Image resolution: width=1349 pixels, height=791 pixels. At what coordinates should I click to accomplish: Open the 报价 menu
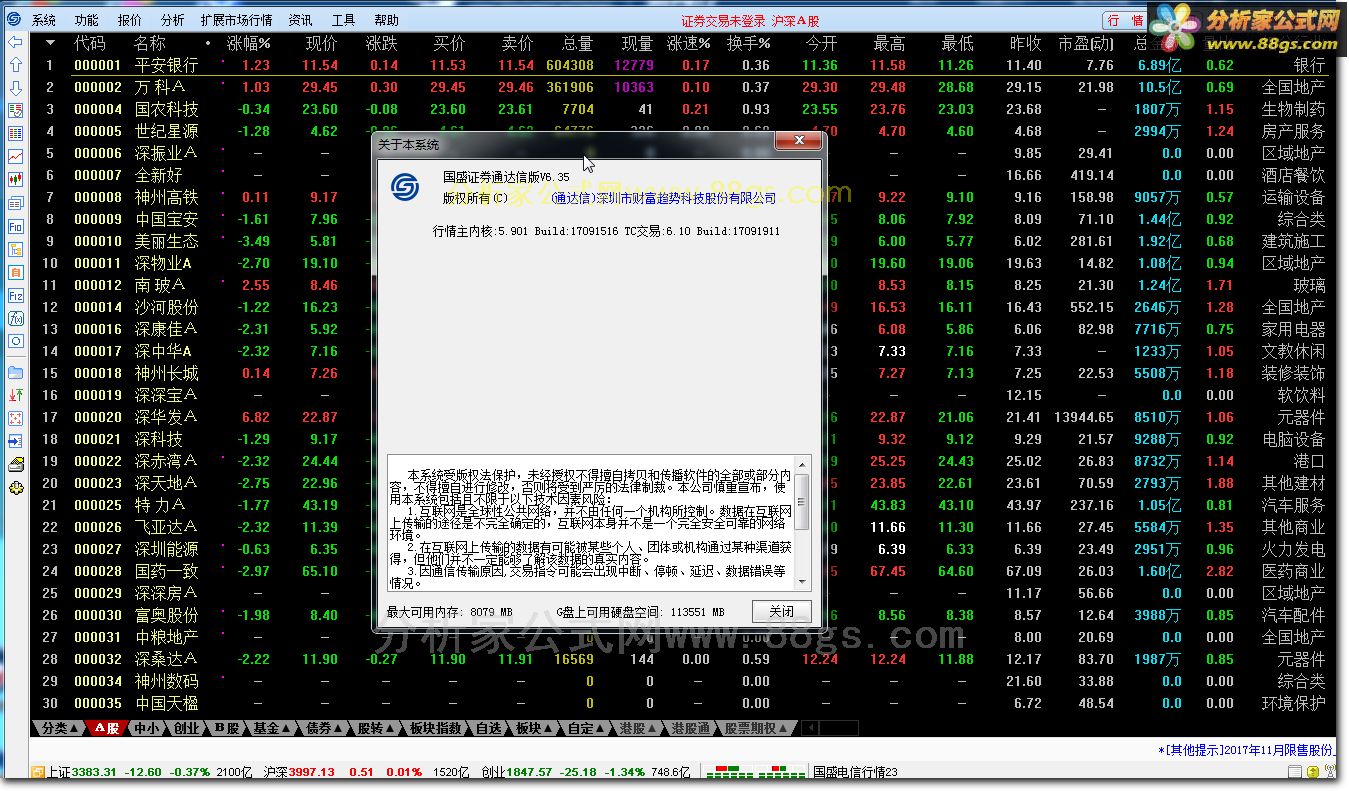pyautogui.click(x=130, y=20)
